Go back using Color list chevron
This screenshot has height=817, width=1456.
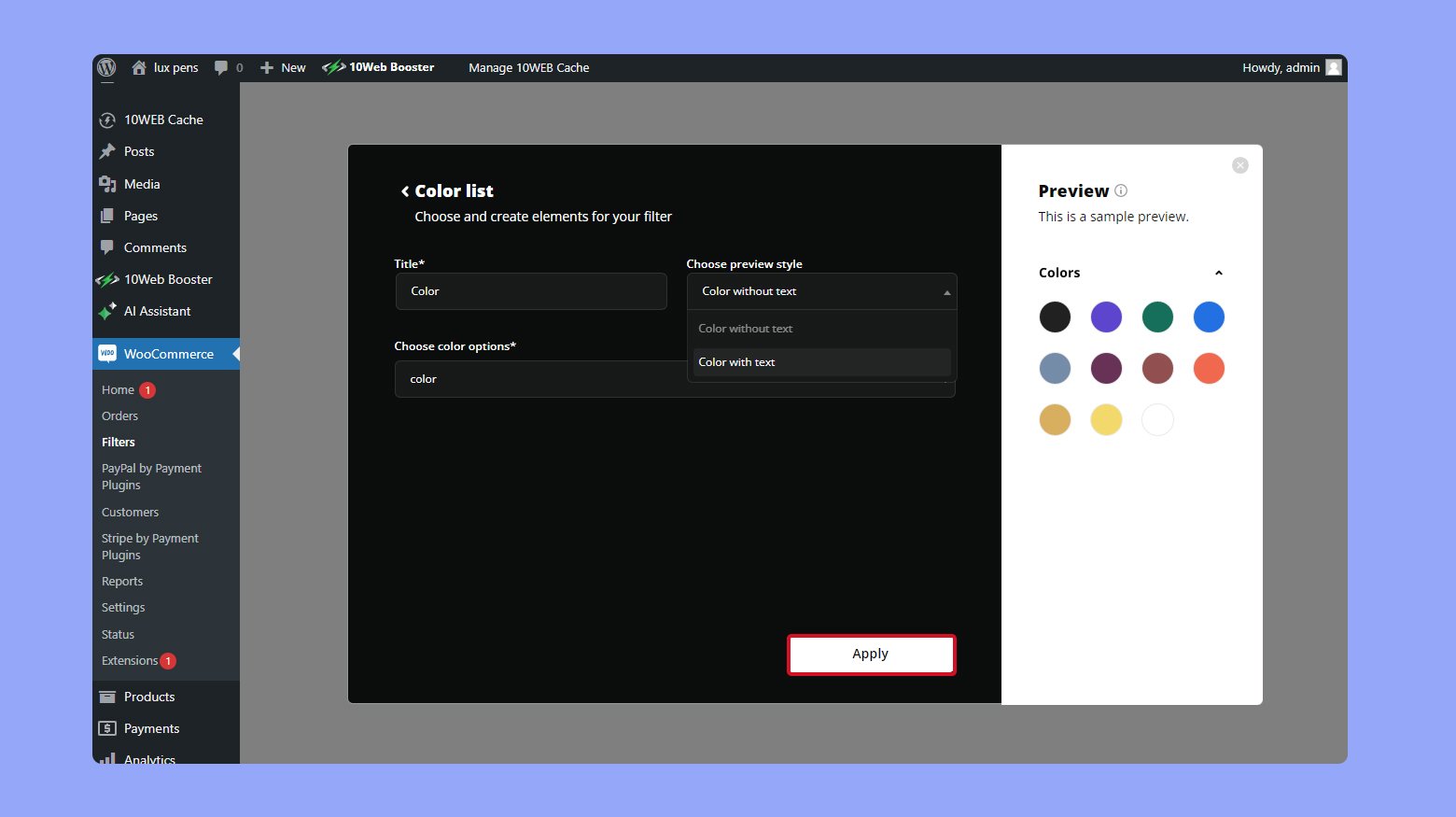405,191
